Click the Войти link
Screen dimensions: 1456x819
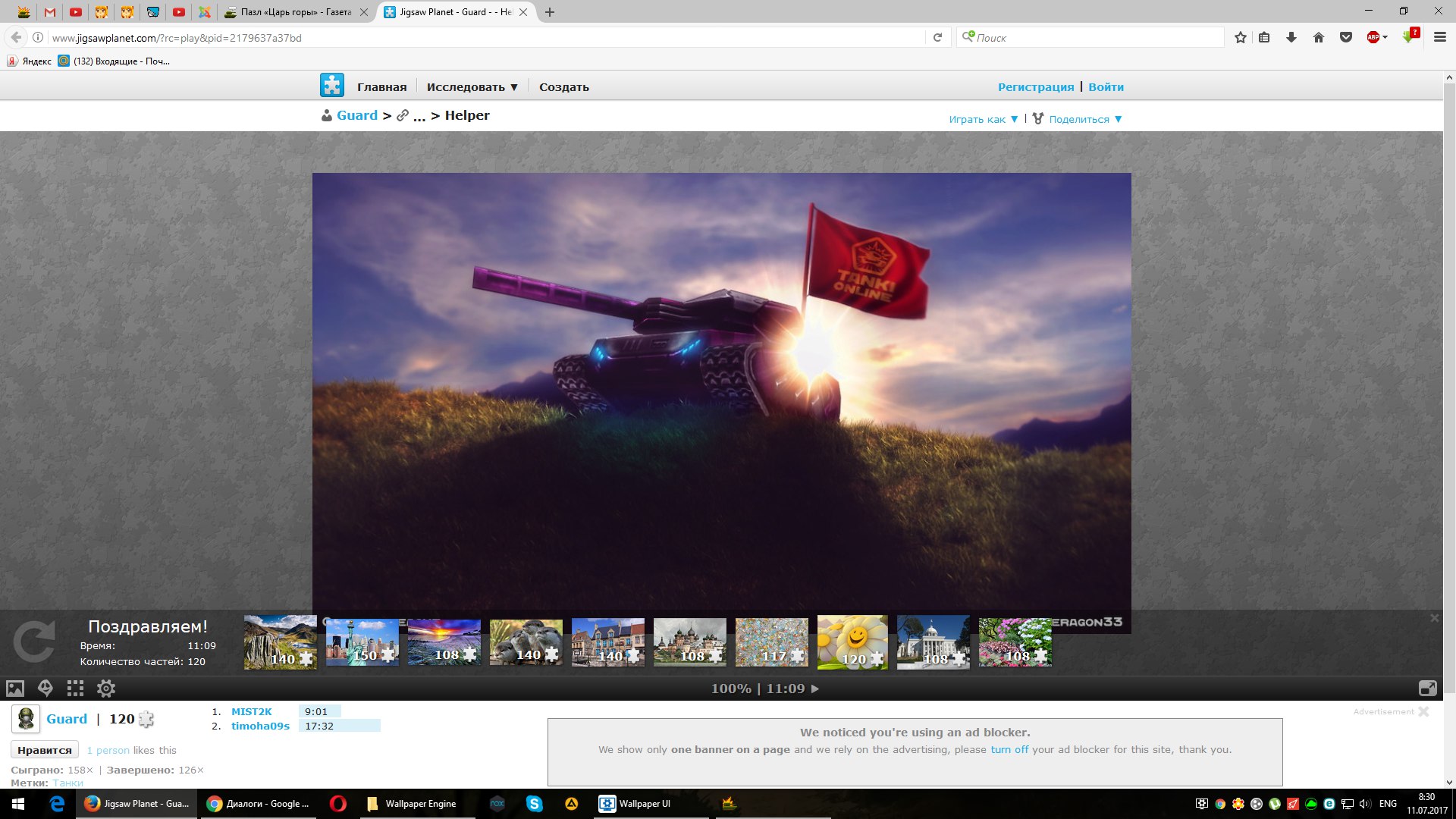(1106, 87)
